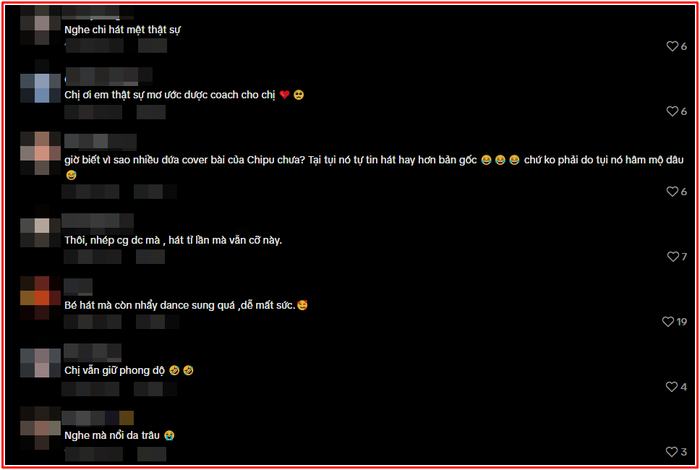Like the comment 'Chị vẫn giữ phong độ'
Screen dimensions: 700x470
tap(671, 387)
